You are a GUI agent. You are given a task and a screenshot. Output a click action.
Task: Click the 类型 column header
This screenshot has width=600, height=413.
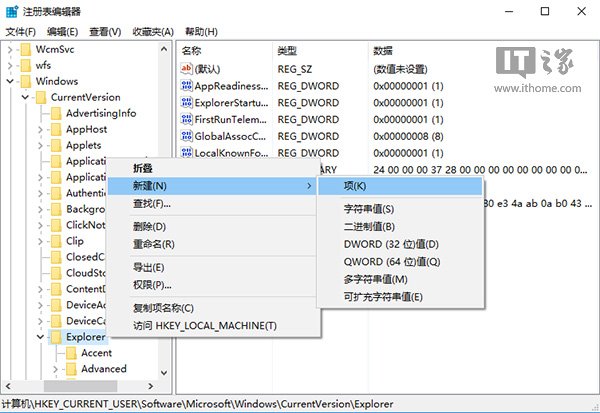tap(320, 51)
